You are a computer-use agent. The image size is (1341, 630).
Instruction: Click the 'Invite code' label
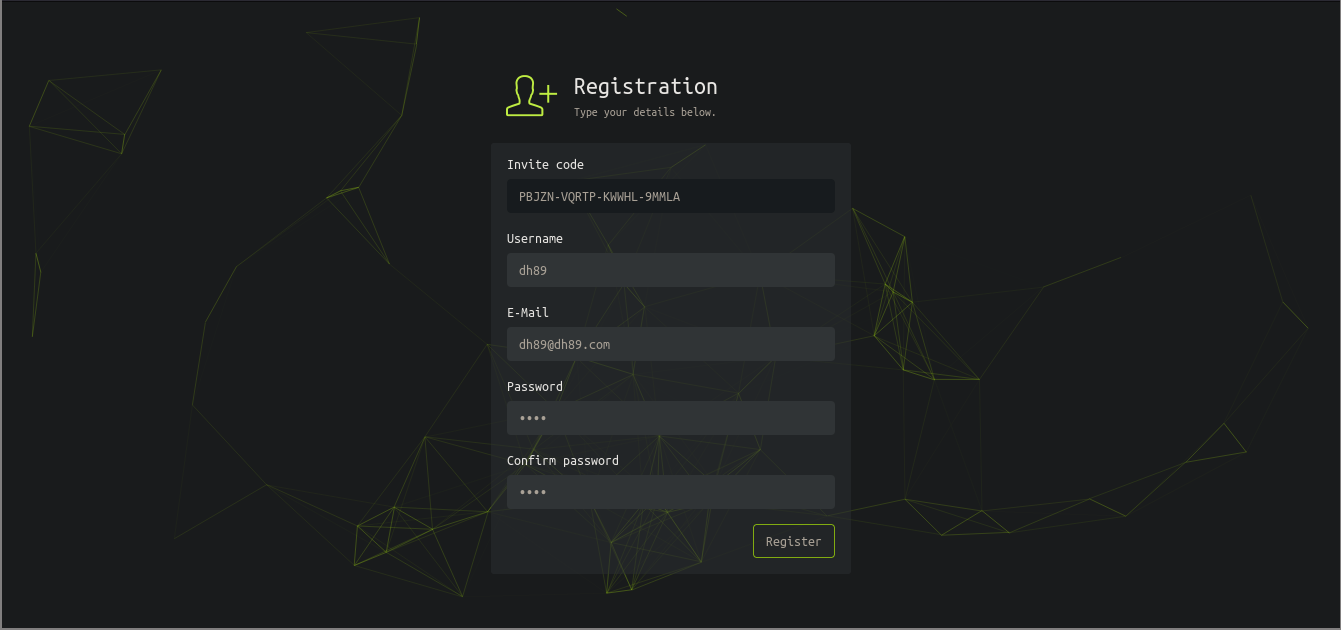click(545, 164)
